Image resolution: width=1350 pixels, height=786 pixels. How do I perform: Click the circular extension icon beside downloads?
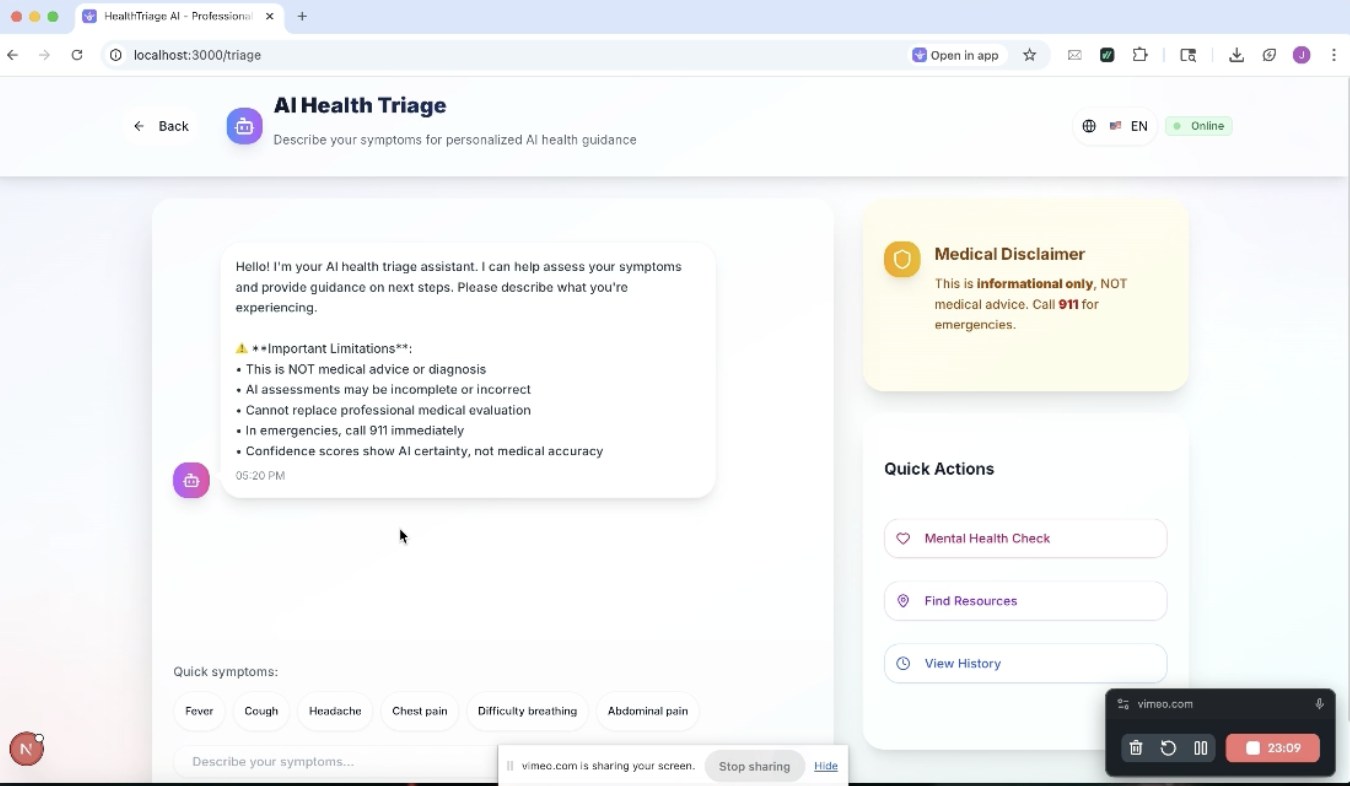click(1269, 55)
